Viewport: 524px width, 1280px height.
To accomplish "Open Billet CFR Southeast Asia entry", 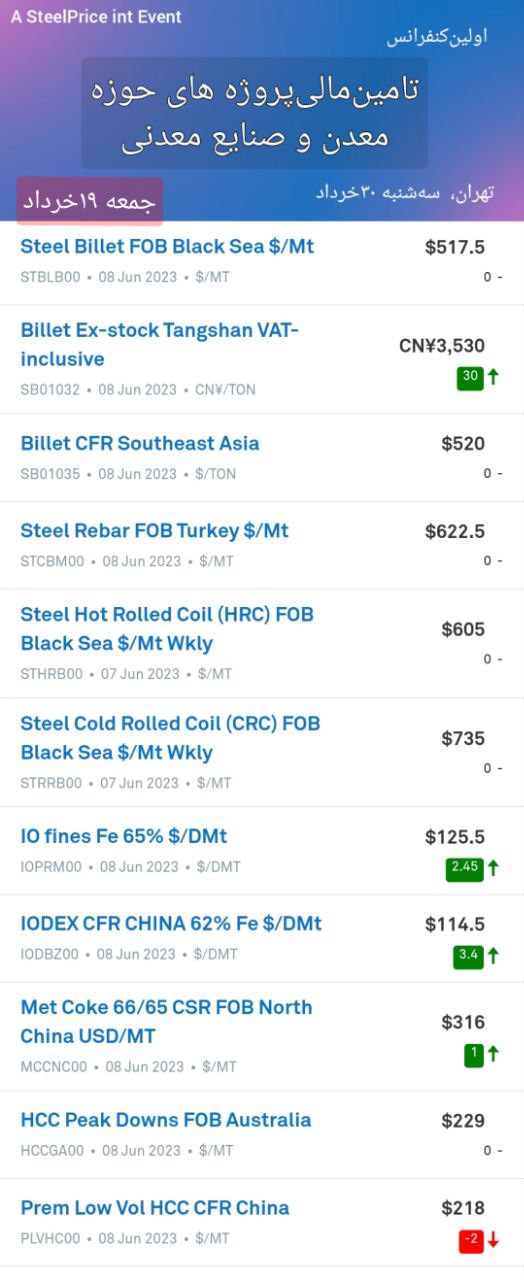I will tap(262, 458).
